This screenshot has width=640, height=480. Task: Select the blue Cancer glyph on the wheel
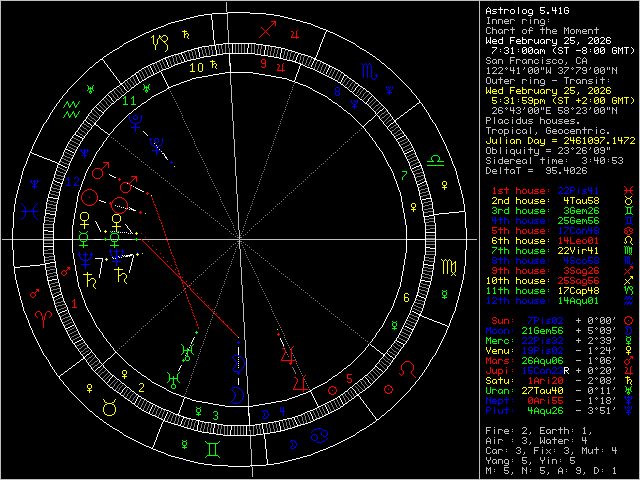coord(320,435)
